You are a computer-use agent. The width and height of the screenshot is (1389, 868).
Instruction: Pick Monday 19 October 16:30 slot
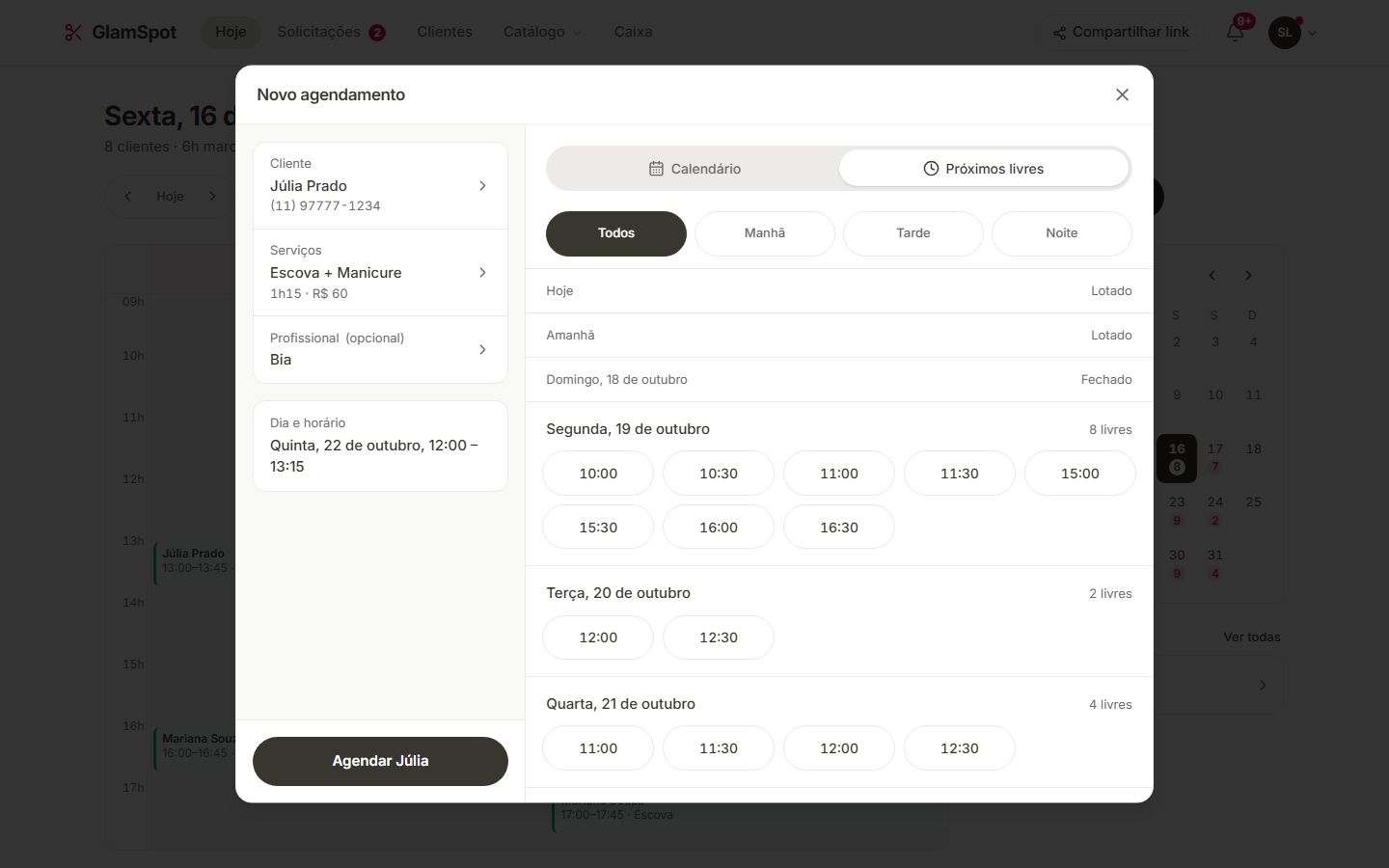pos(839,528)
